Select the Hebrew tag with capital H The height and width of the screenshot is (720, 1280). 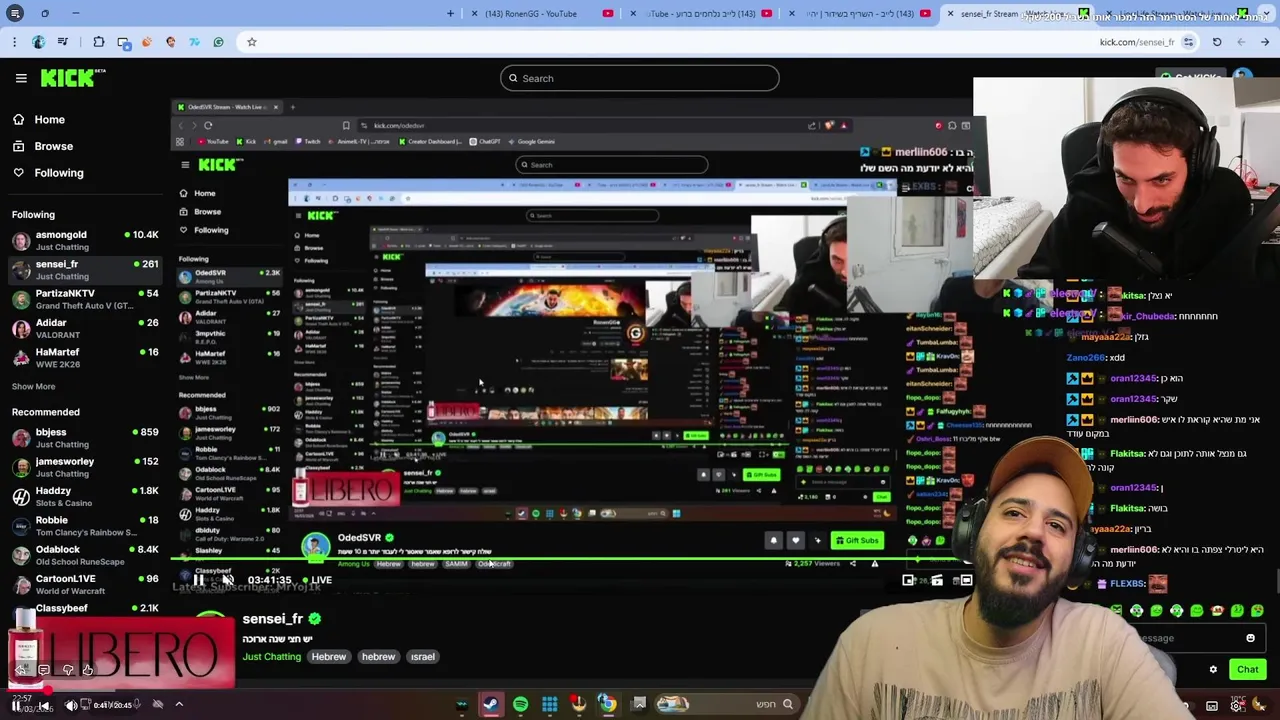click(328, 657)
